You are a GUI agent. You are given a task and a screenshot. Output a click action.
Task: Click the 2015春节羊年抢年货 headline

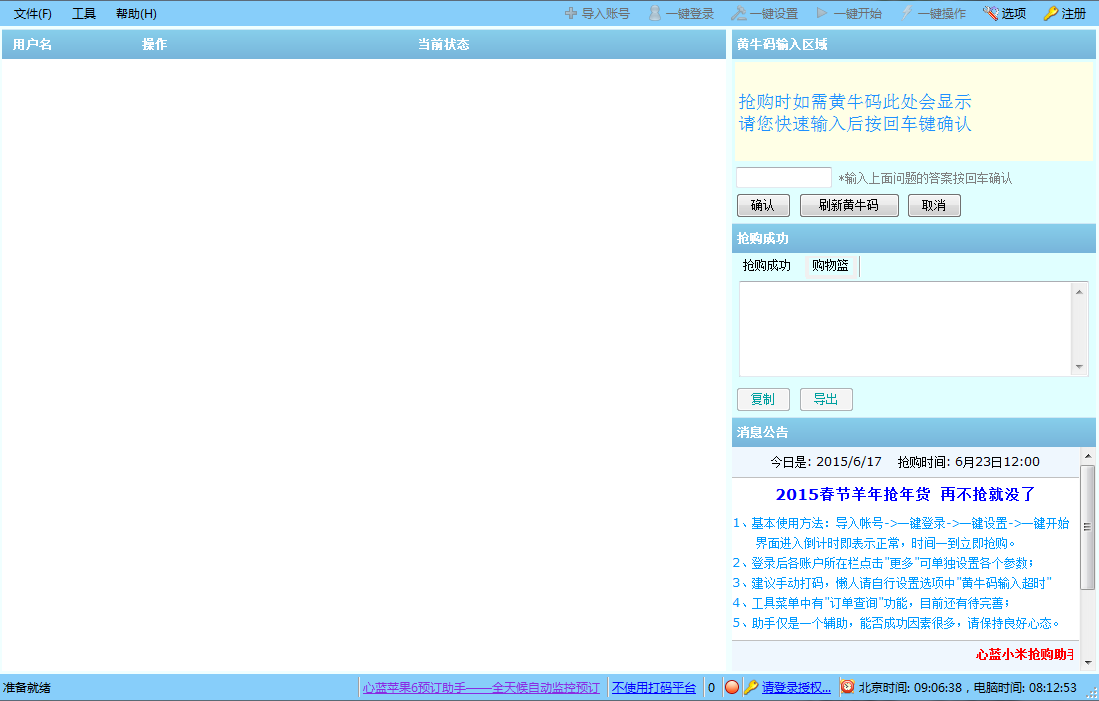point(905,494)
